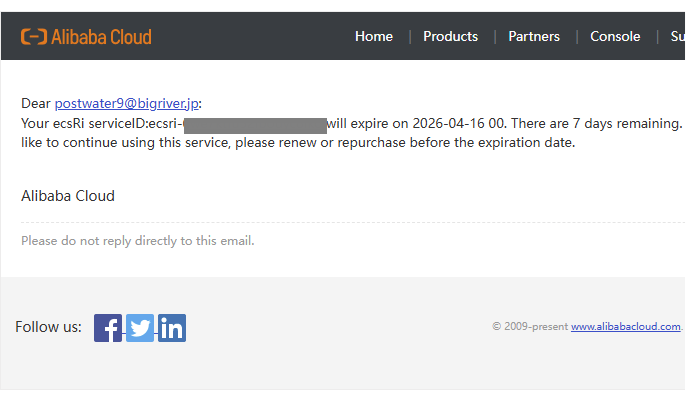This screenshot has width=695, height=417.
Task: Click the 'Alibaba Cloud' signature text in body
Action: tap(68, 196)
